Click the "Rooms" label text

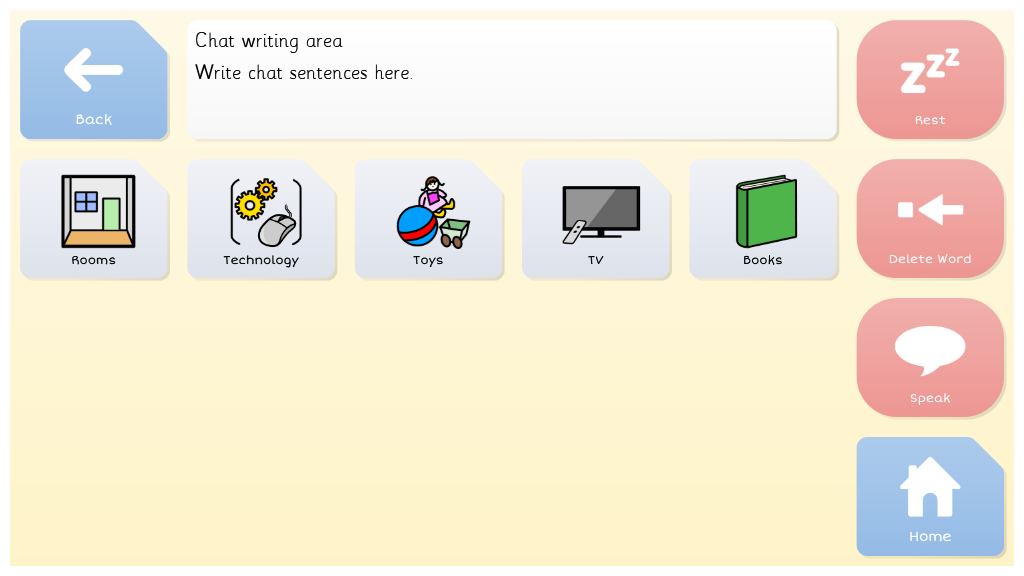(93, 260)
